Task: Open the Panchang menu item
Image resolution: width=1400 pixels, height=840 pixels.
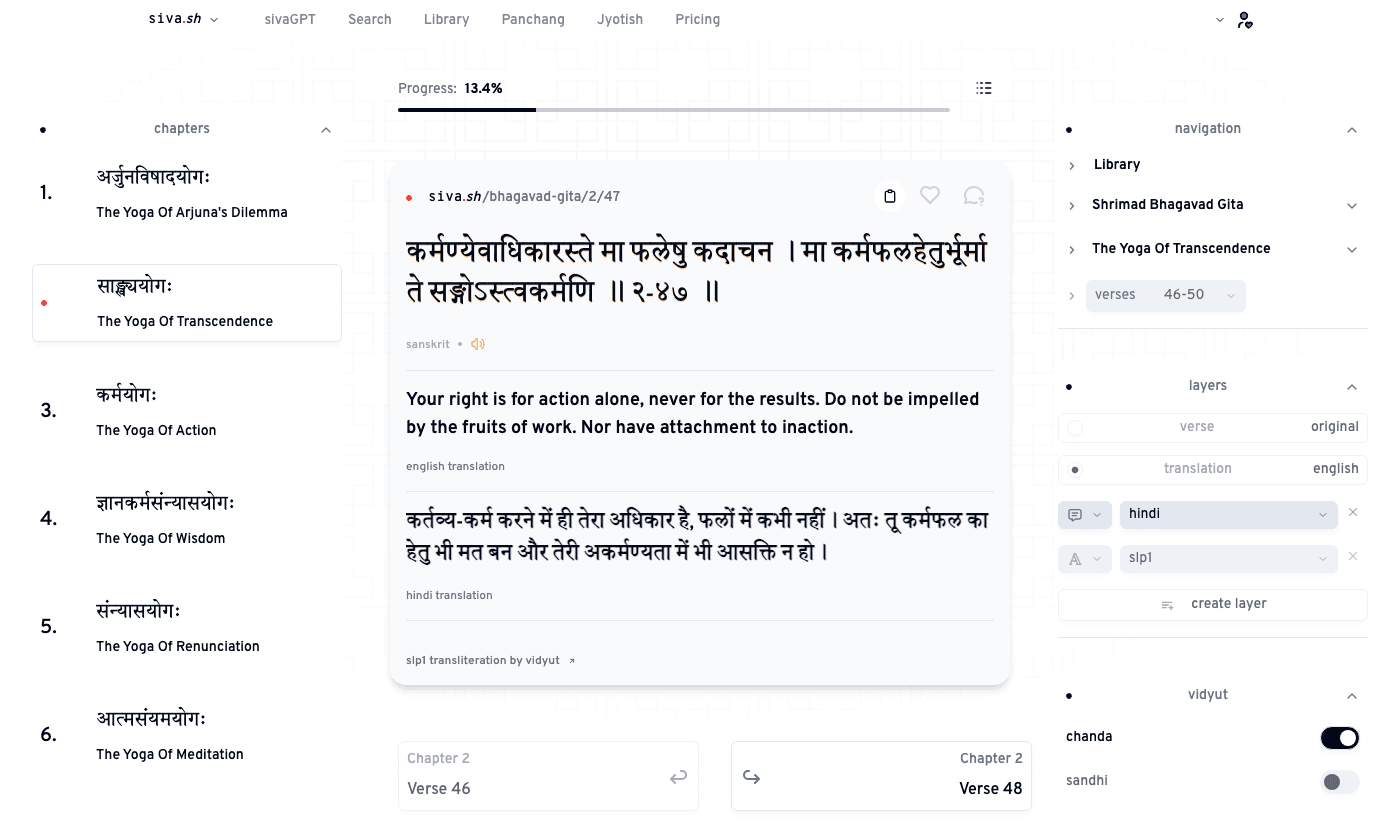Action: pos(533,20)
